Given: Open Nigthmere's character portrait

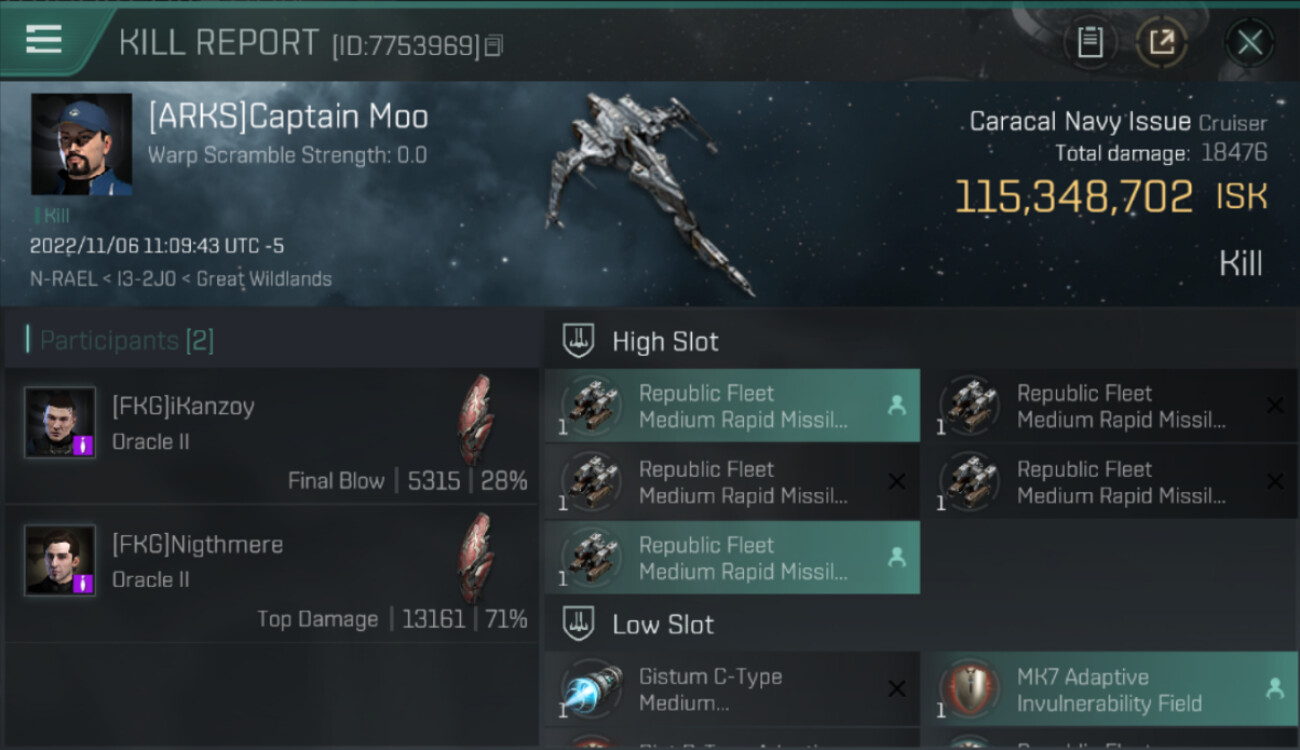Looking at the screenshot, I should click(x=60, y=560).
